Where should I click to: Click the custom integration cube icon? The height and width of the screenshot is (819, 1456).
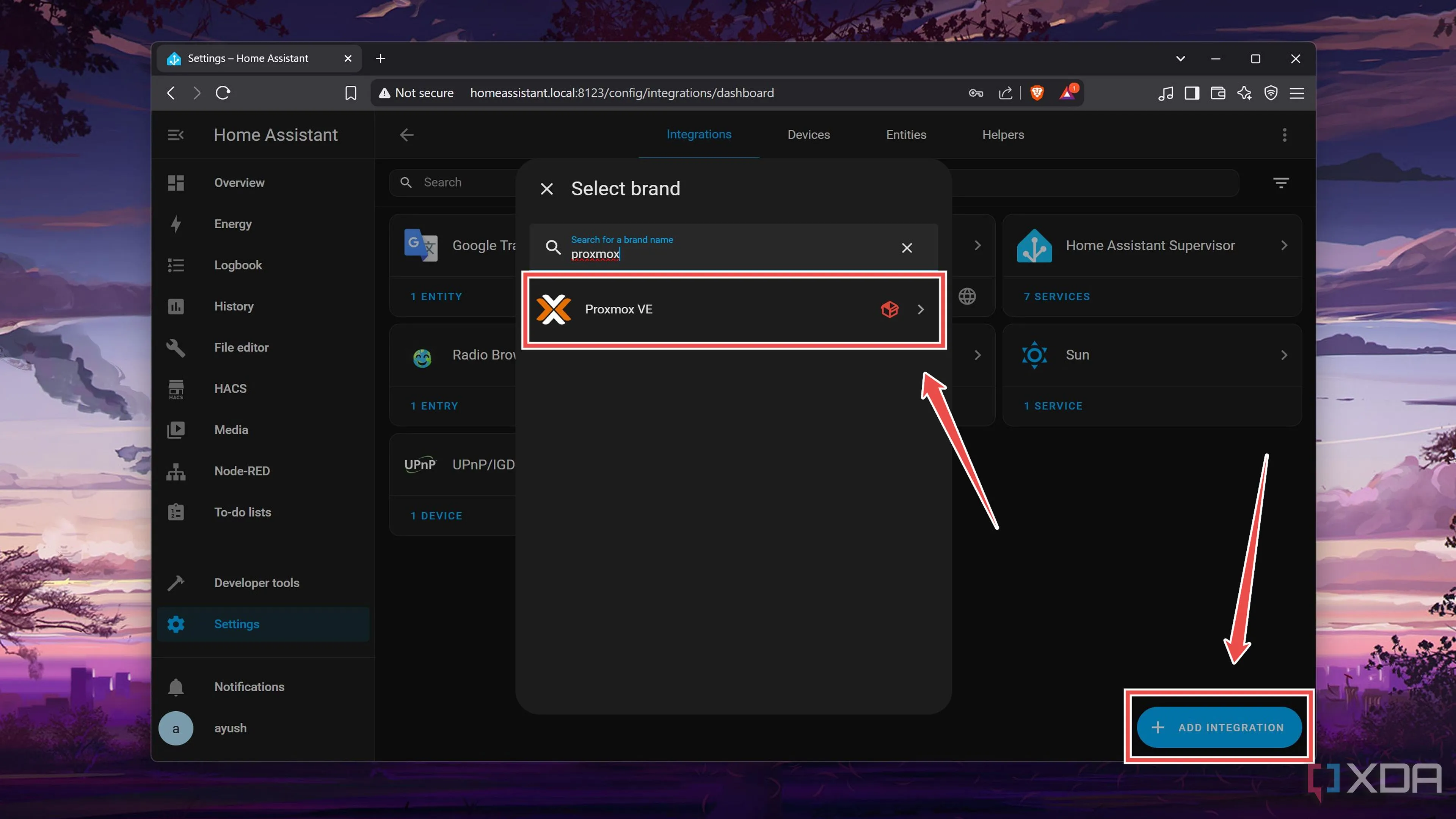click(889, 309)
